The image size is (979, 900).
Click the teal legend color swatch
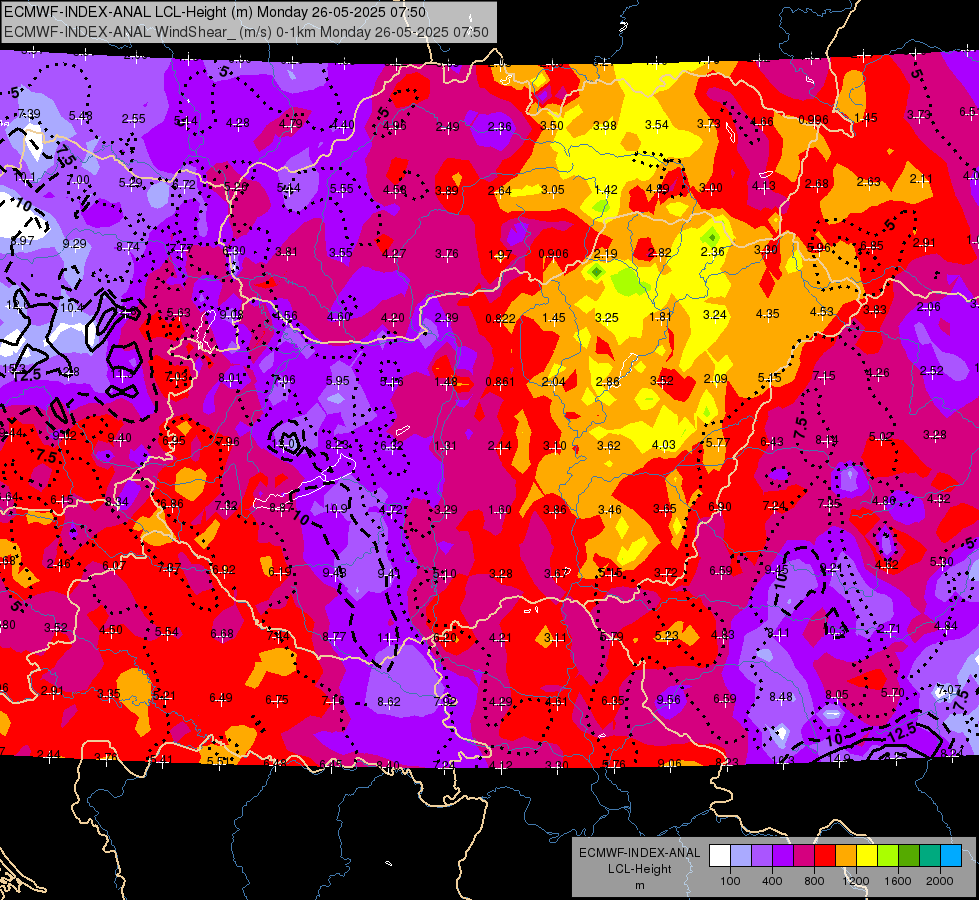(930, 856)
